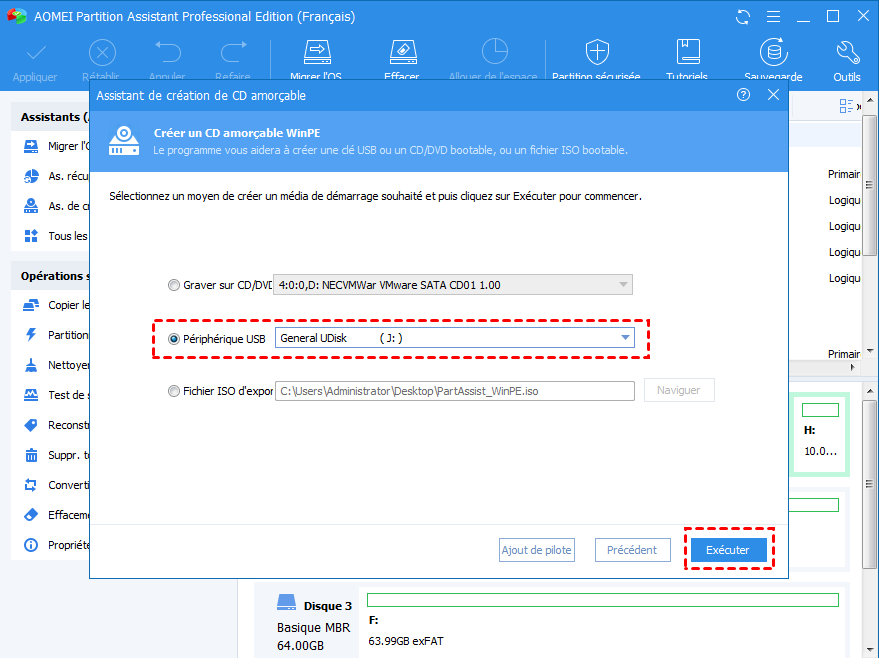The height and width of the screenshot is (658, 879).
Task: Select Reconstruire MBR sidebar item
Action: (x=56, y=425)
